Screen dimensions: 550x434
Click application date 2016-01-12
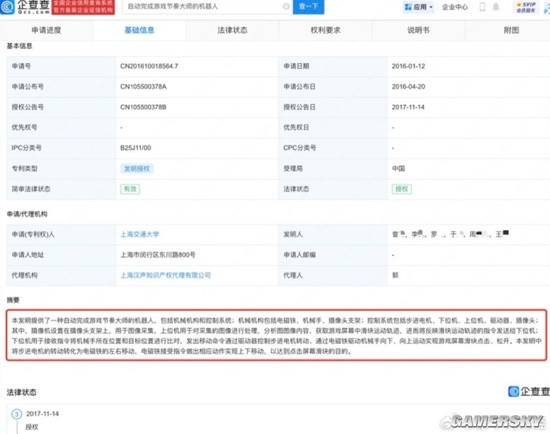coord(408,66)
